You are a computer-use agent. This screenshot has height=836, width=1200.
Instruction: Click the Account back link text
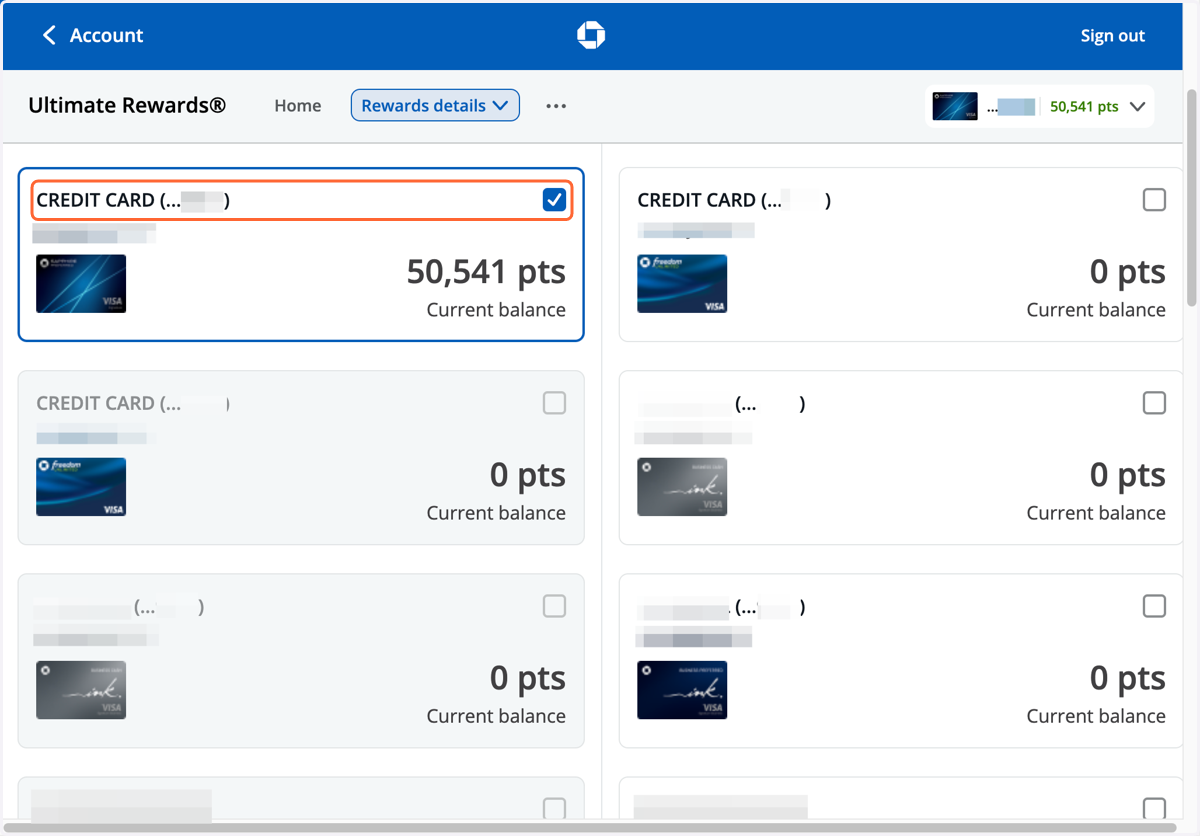pyautogui.click(x=107, y=35)
